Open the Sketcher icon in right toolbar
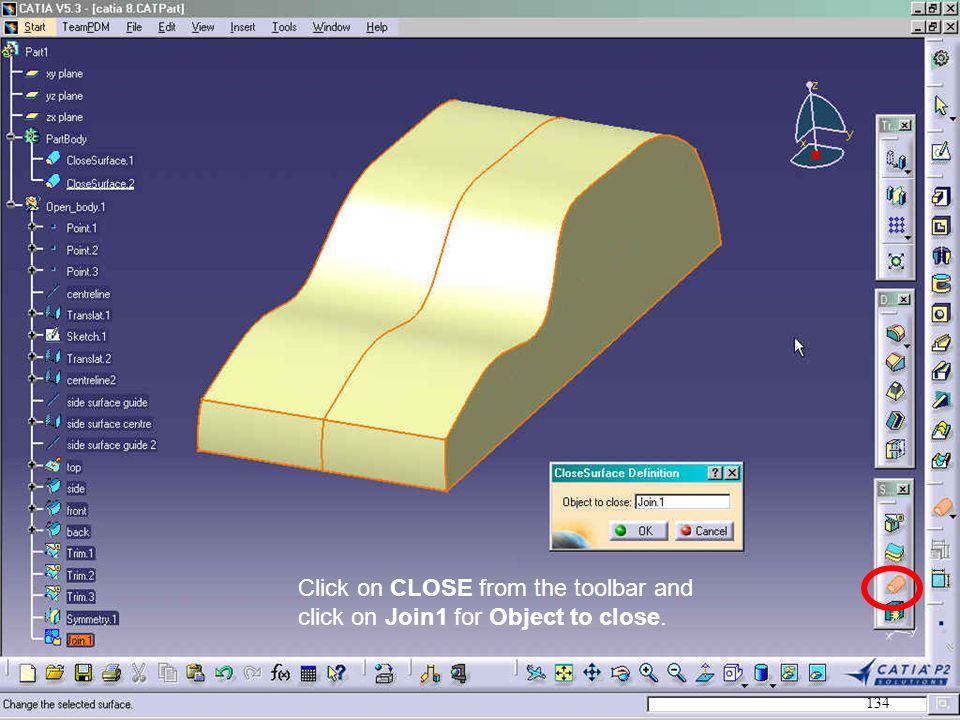This screenshot has width=960, height=720. [x=941, y=151]
